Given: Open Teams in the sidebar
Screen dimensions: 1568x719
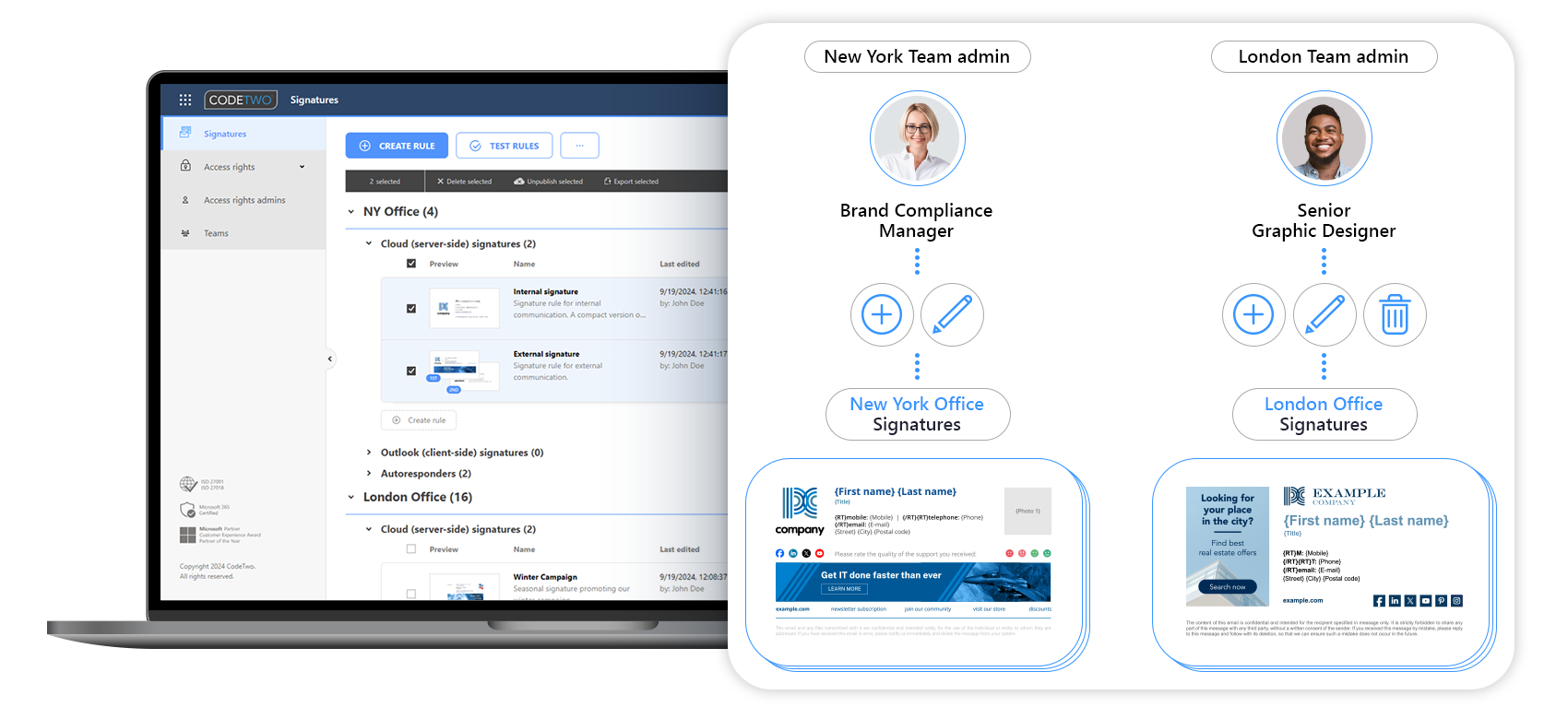Looking at the screenshot, I should coord(216,233).
